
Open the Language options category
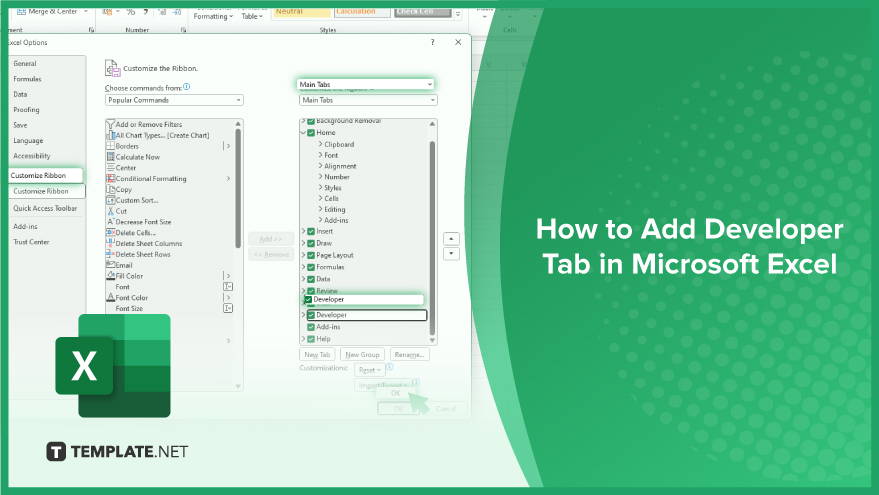point(28,141)
